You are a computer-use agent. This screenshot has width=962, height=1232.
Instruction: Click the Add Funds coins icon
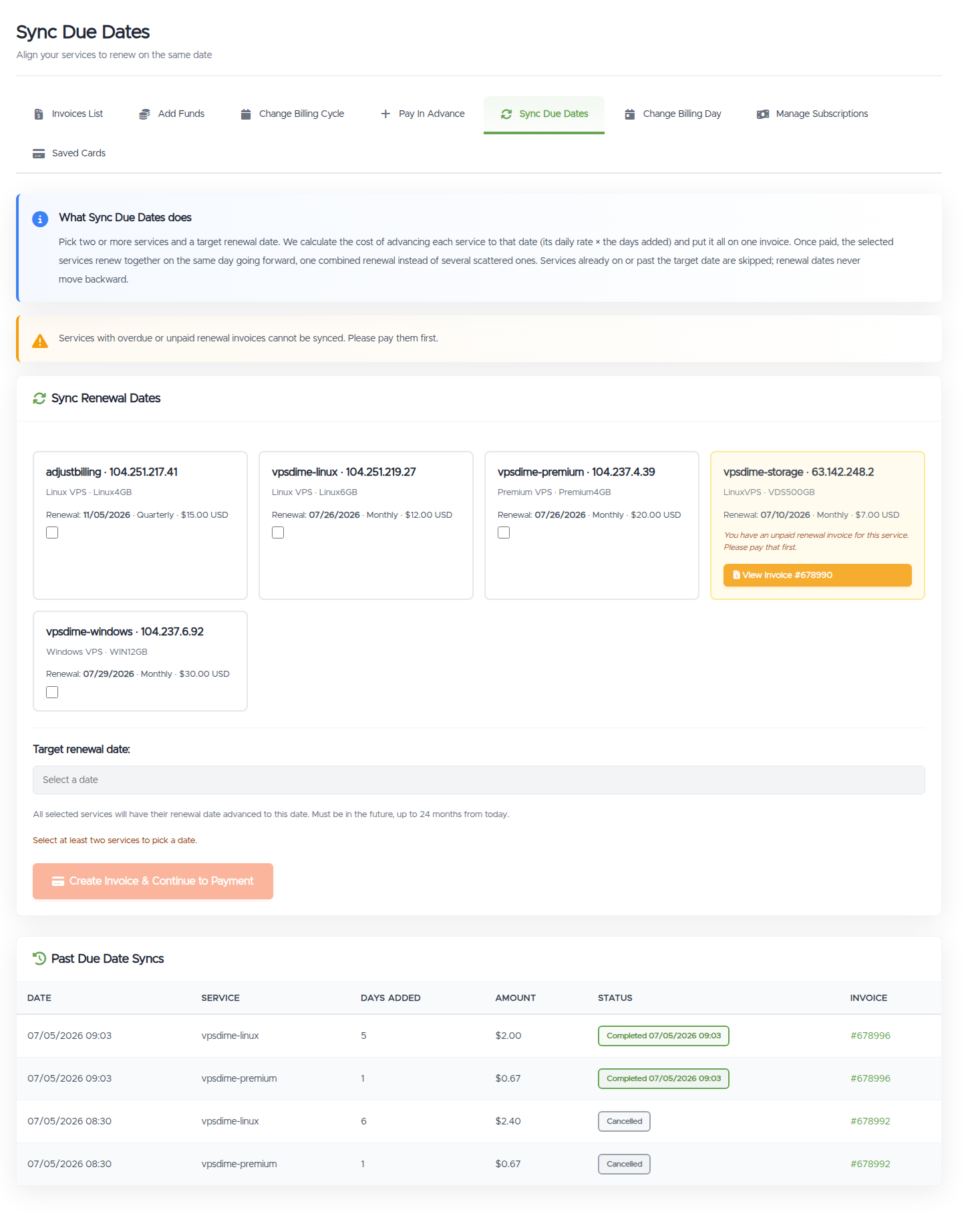pos(144,114)
